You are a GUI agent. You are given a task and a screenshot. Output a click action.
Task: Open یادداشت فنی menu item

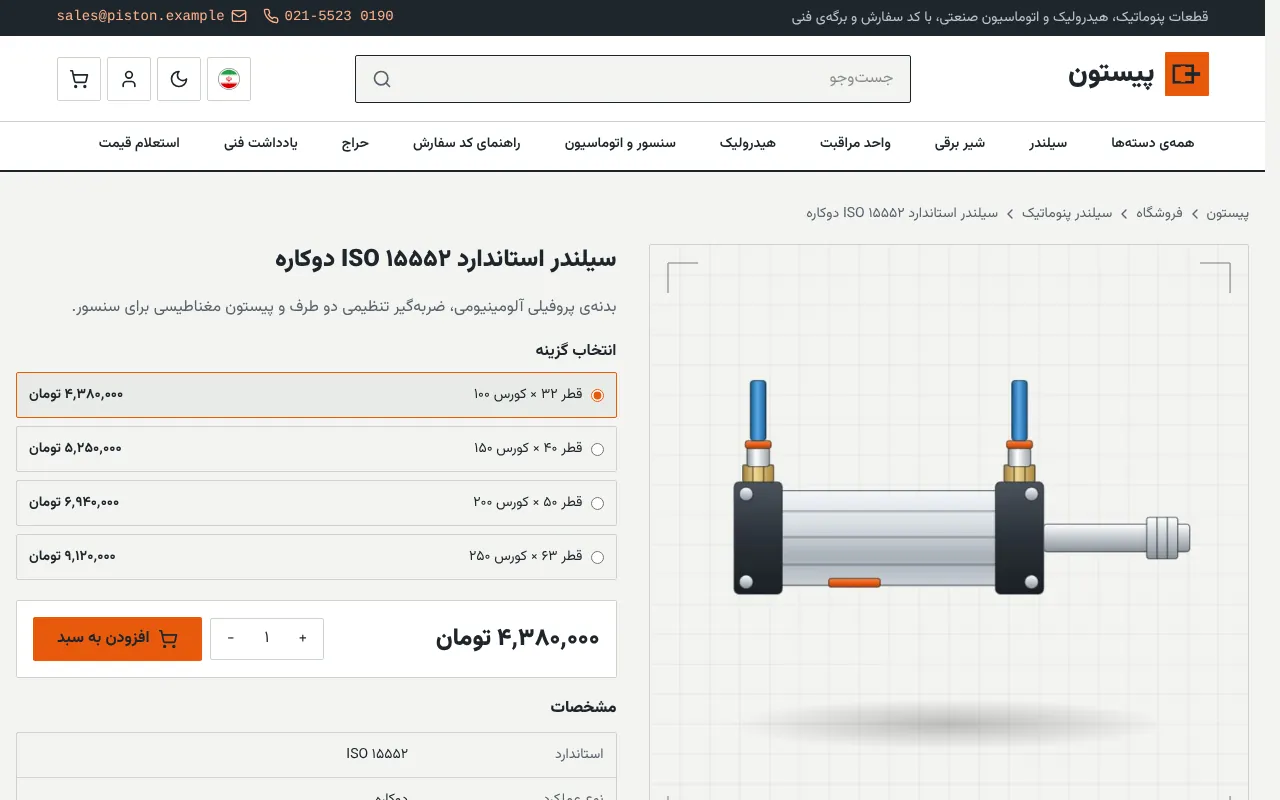tap(261, 143)
